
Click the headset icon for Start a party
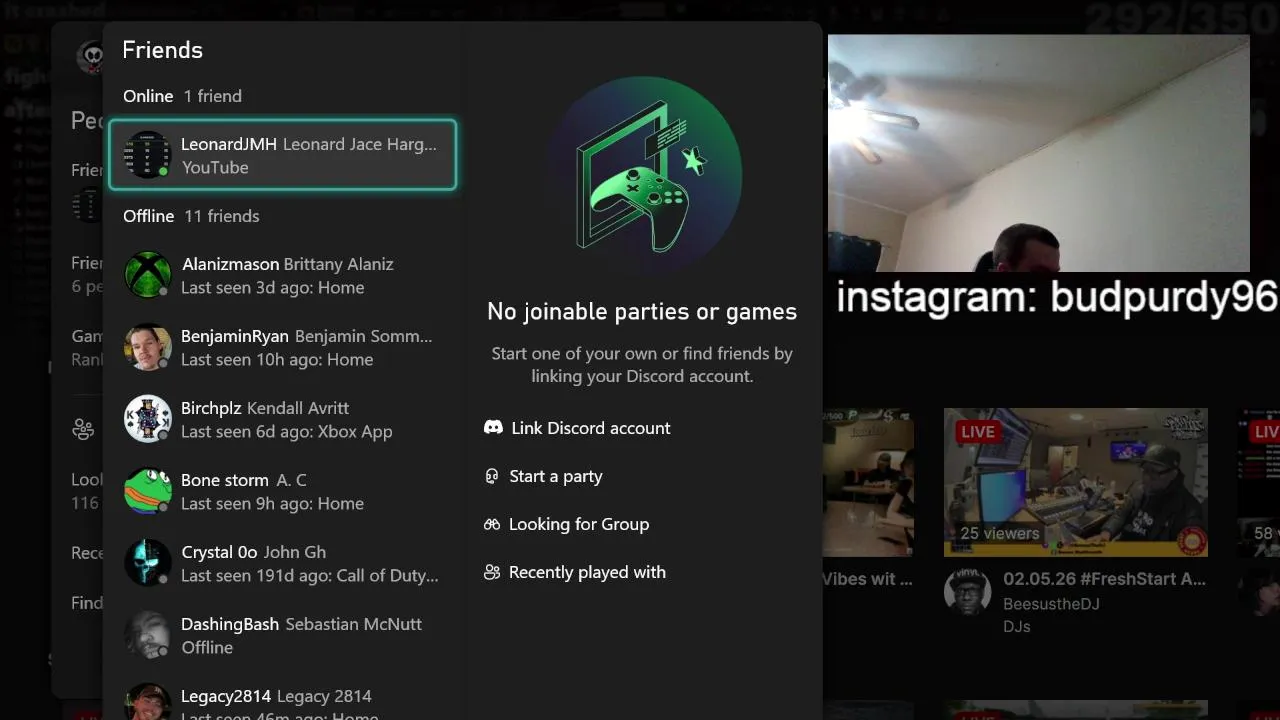tap(491, 476)
